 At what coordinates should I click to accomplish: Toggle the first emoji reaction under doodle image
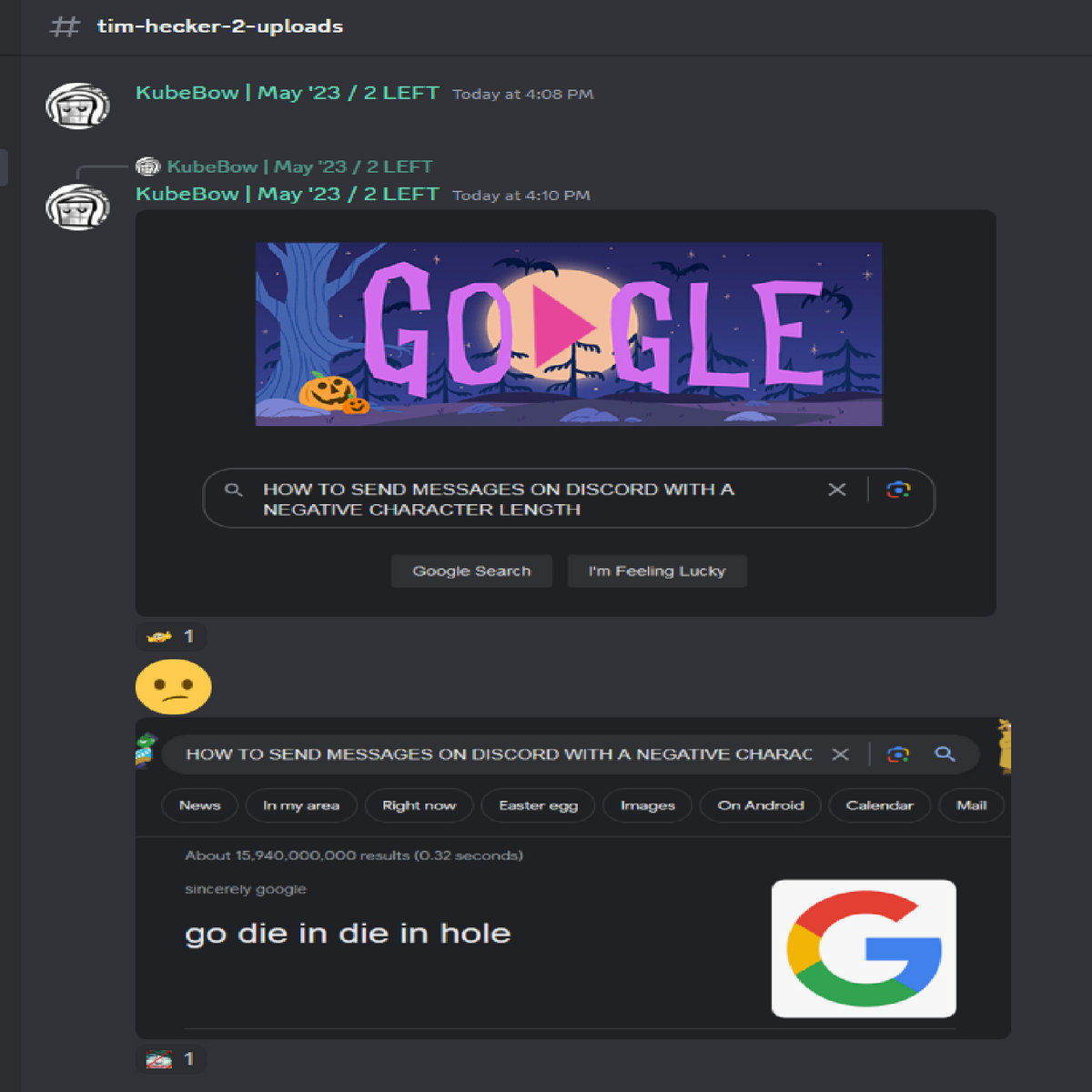pos(171,636)
